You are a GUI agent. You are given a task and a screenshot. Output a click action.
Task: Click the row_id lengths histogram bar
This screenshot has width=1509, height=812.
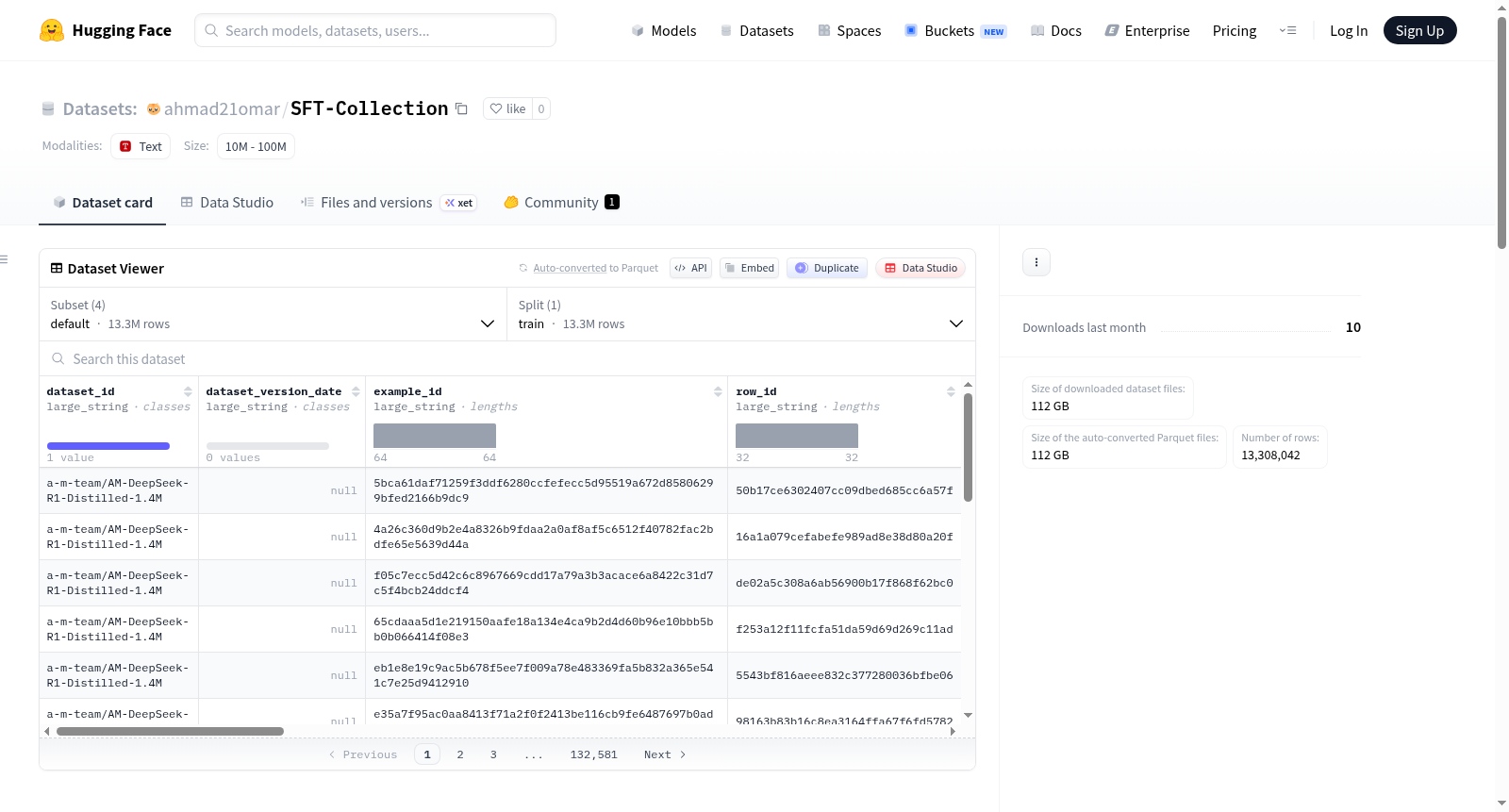pyautogui.click(x=797, y=436)
